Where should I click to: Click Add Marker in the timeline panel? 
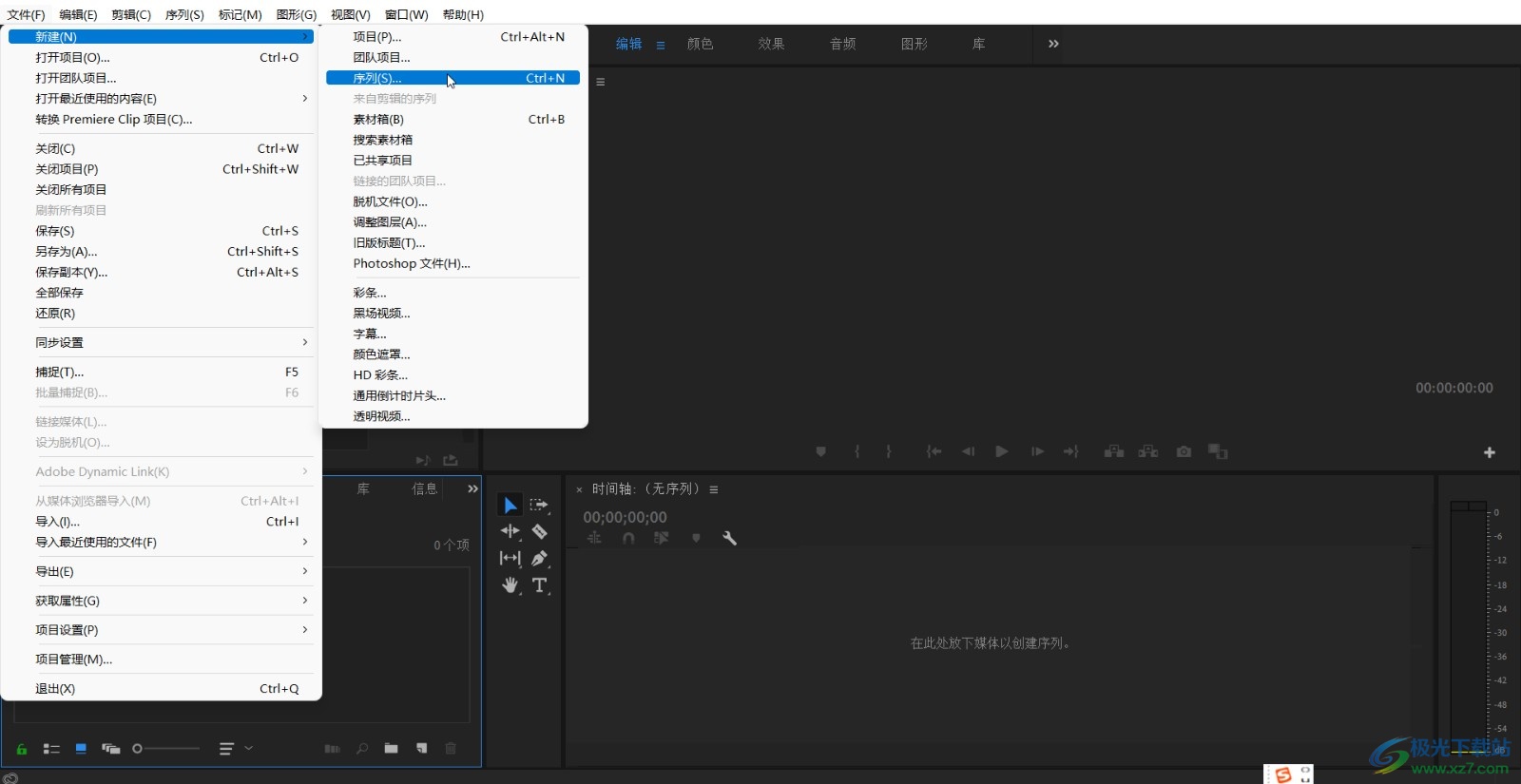click(x=696, y=538)
